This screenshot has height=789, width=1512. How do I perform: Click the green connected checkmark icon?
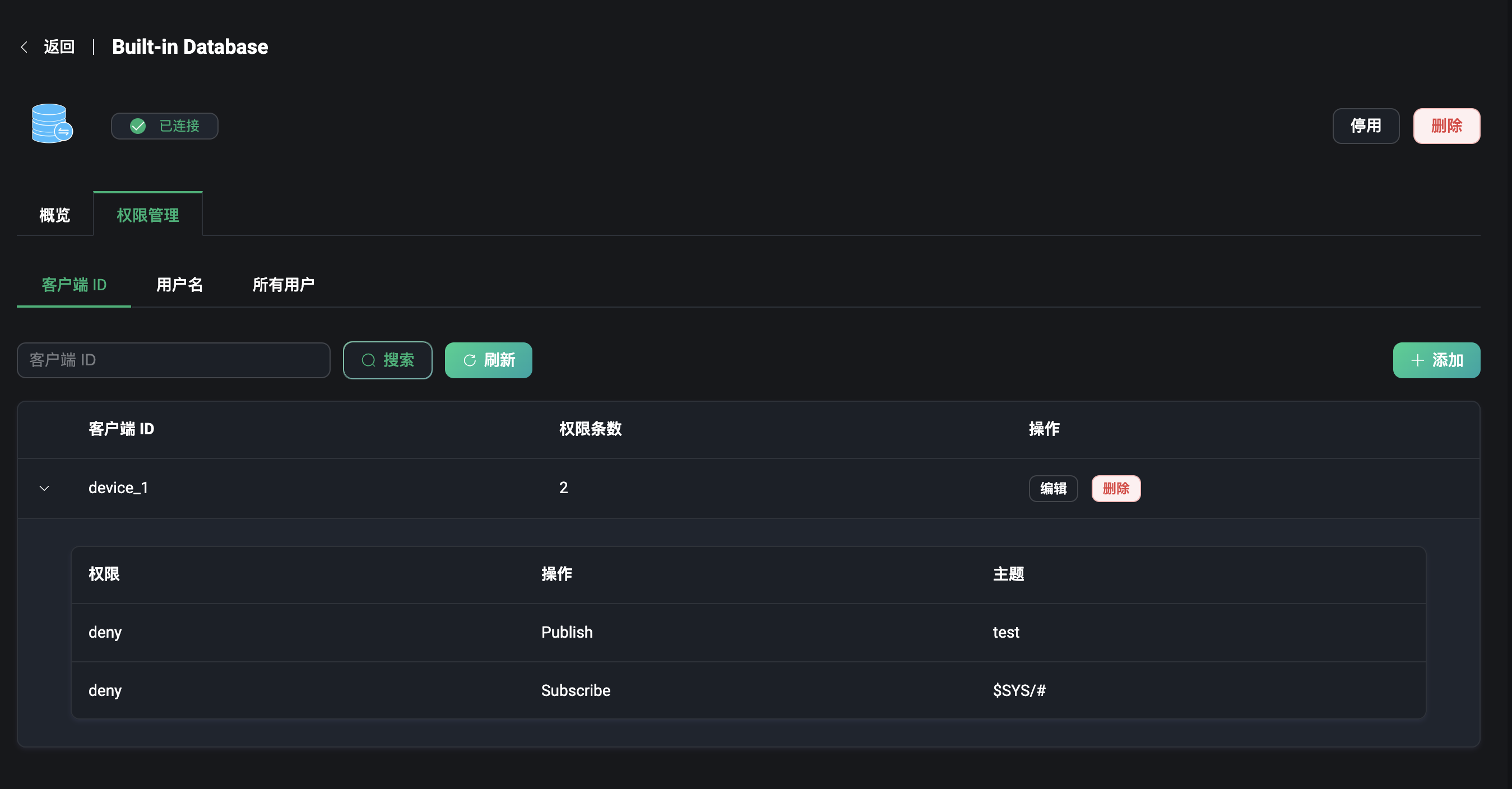click(138, 126)
